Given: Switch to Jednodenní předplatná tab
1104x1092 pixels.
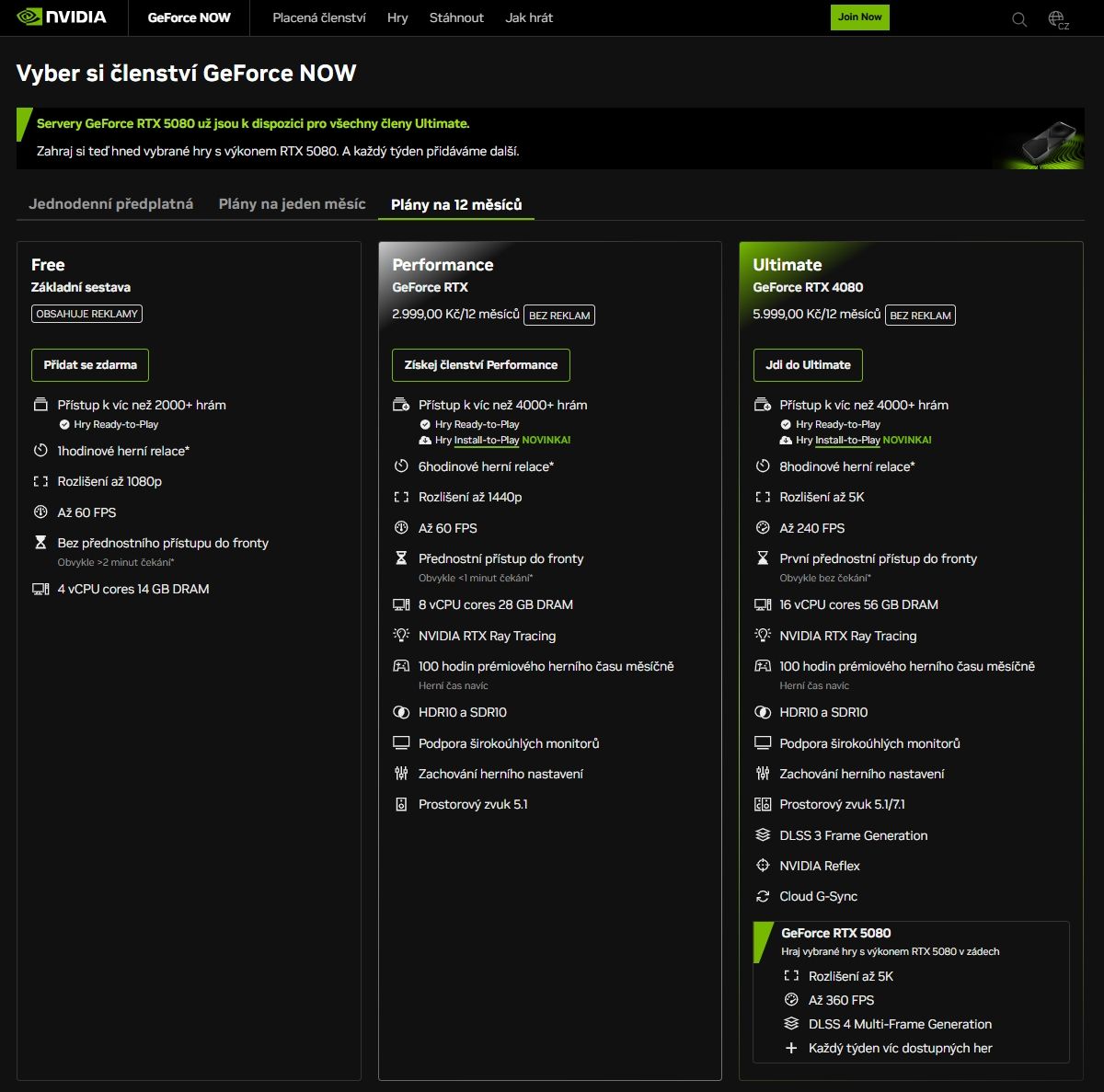Looking at the screenshot, I should point(110,204).
